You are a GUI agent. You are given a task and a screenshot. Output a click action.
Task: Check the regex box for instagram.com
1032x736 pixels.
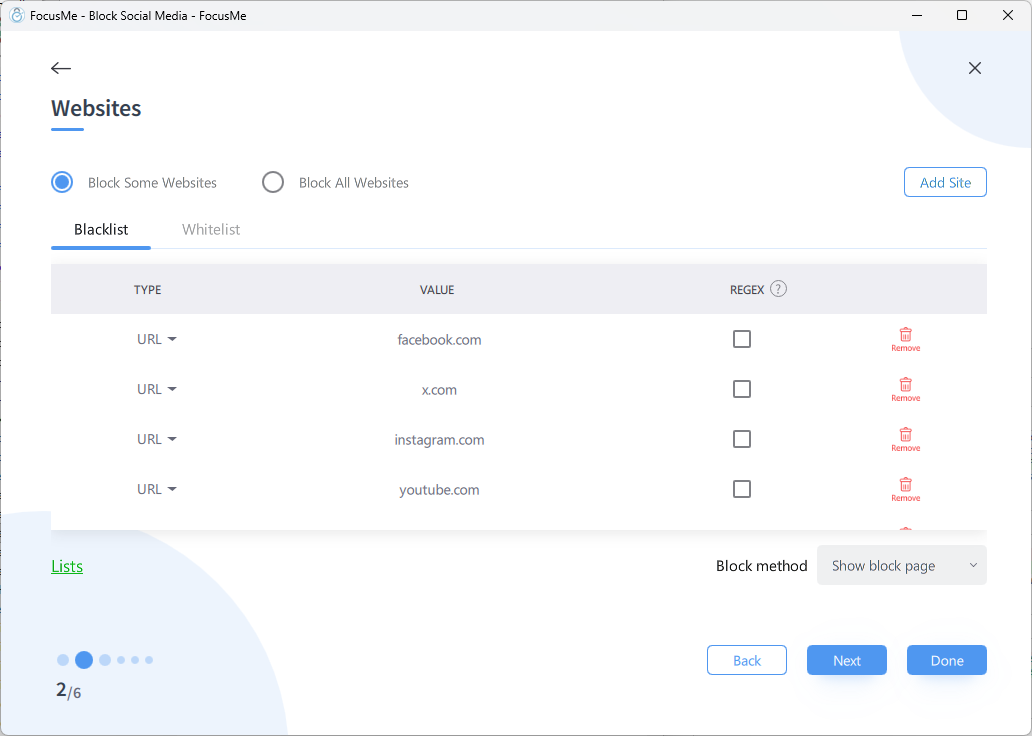[742, 439]
